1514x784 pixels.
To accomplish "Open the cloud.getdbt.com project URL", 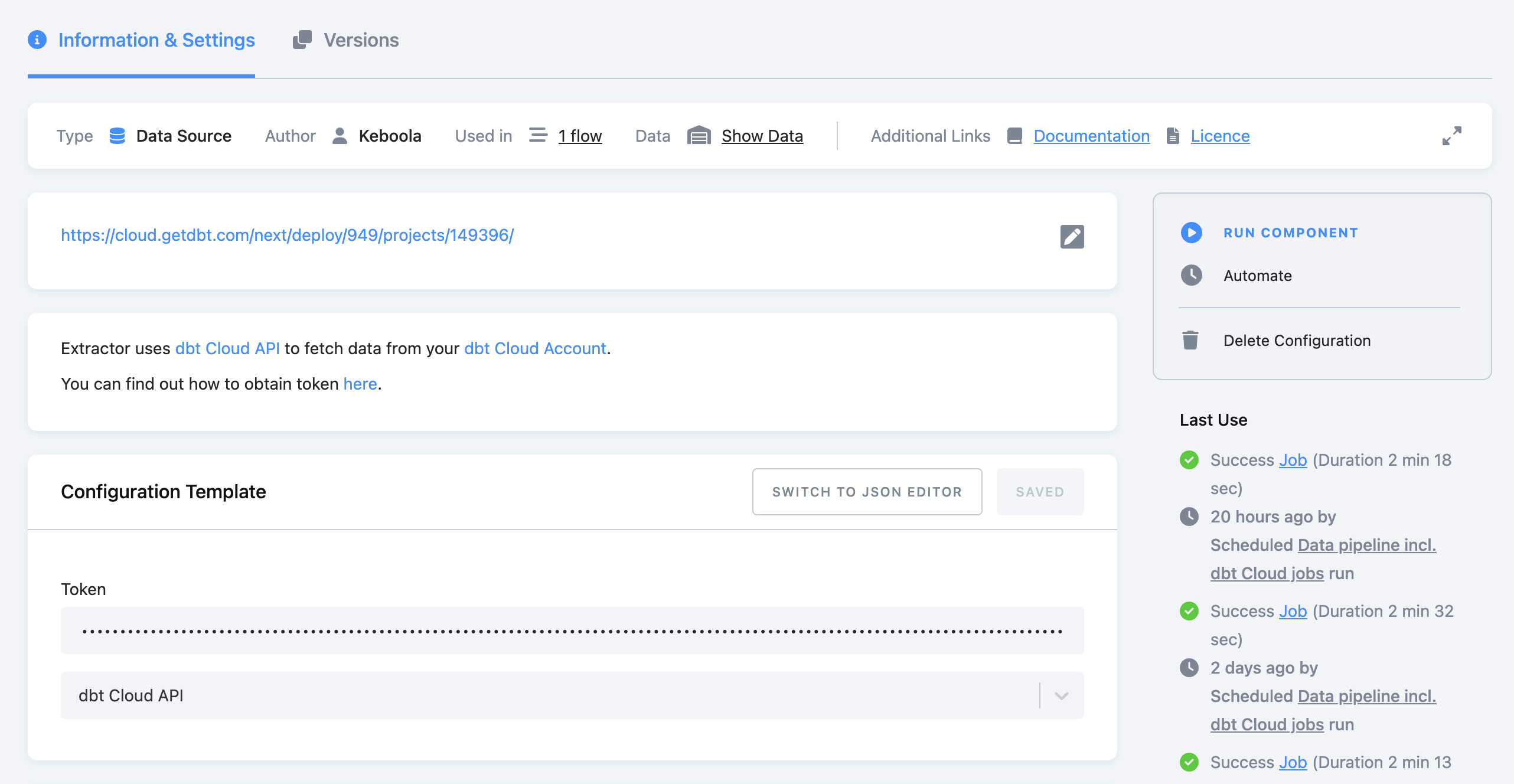I will coord(287,235).
